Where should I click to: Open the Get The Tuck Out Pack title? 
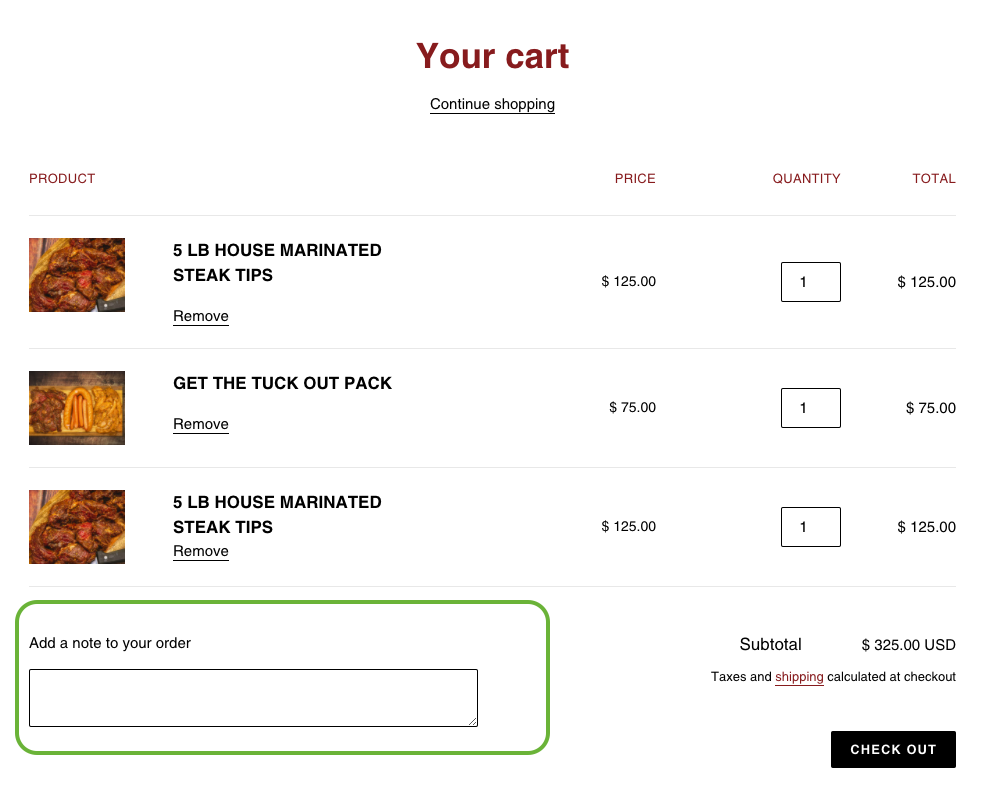point(282,383)
